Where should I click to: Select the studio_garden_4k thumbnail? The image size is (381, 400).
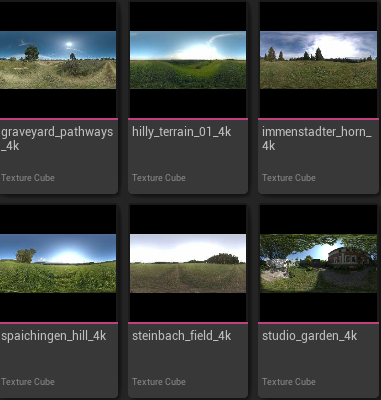pos(318,263)
